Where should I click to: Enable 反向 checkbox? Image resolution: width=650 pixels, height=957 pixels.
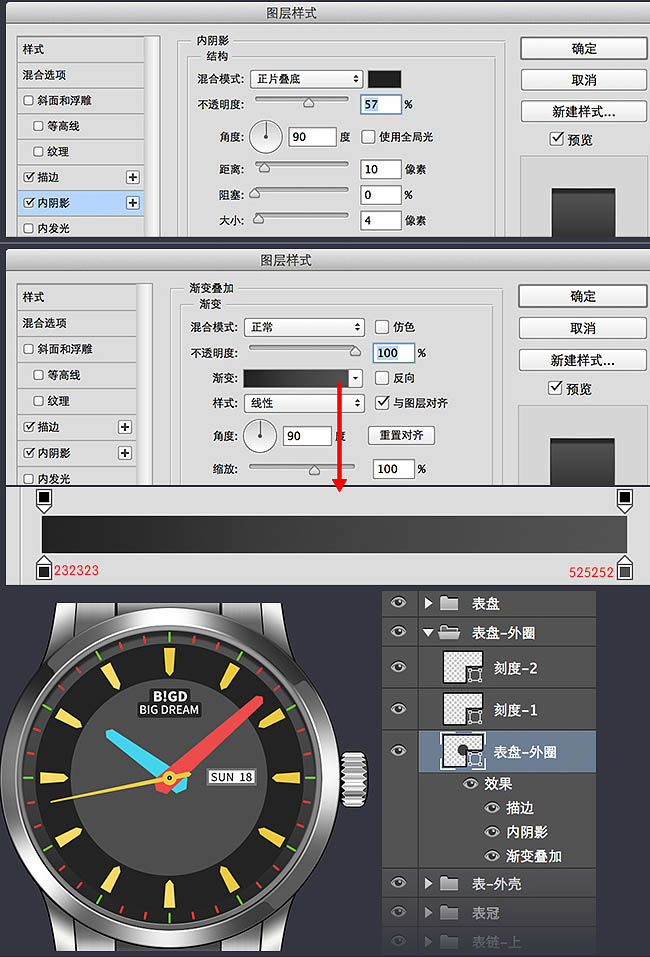(x=382, y=378)
